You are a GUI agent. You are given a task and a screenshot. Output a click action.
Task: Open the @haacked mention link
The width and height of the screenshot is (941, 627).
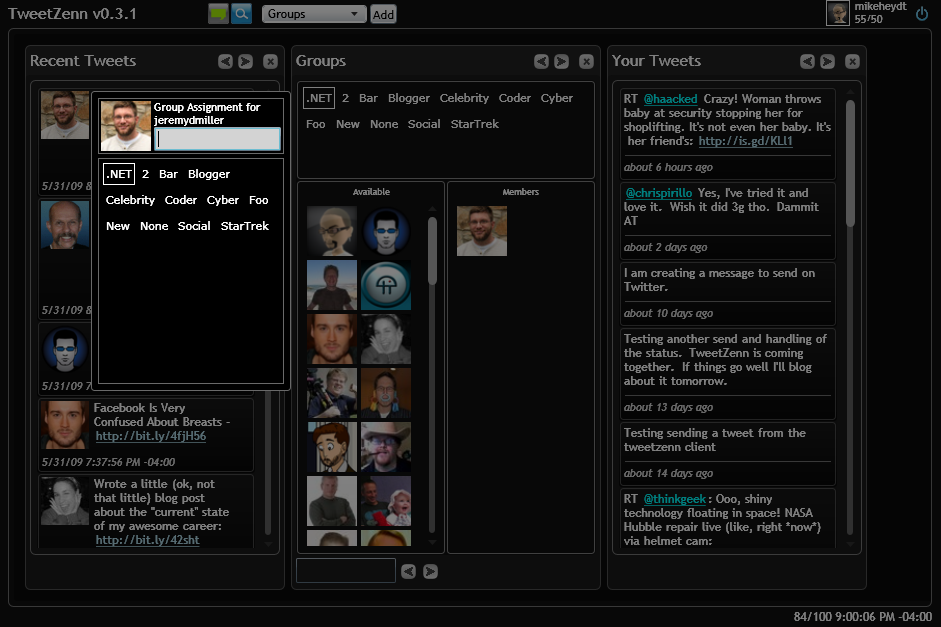click(x=670, y=99)
